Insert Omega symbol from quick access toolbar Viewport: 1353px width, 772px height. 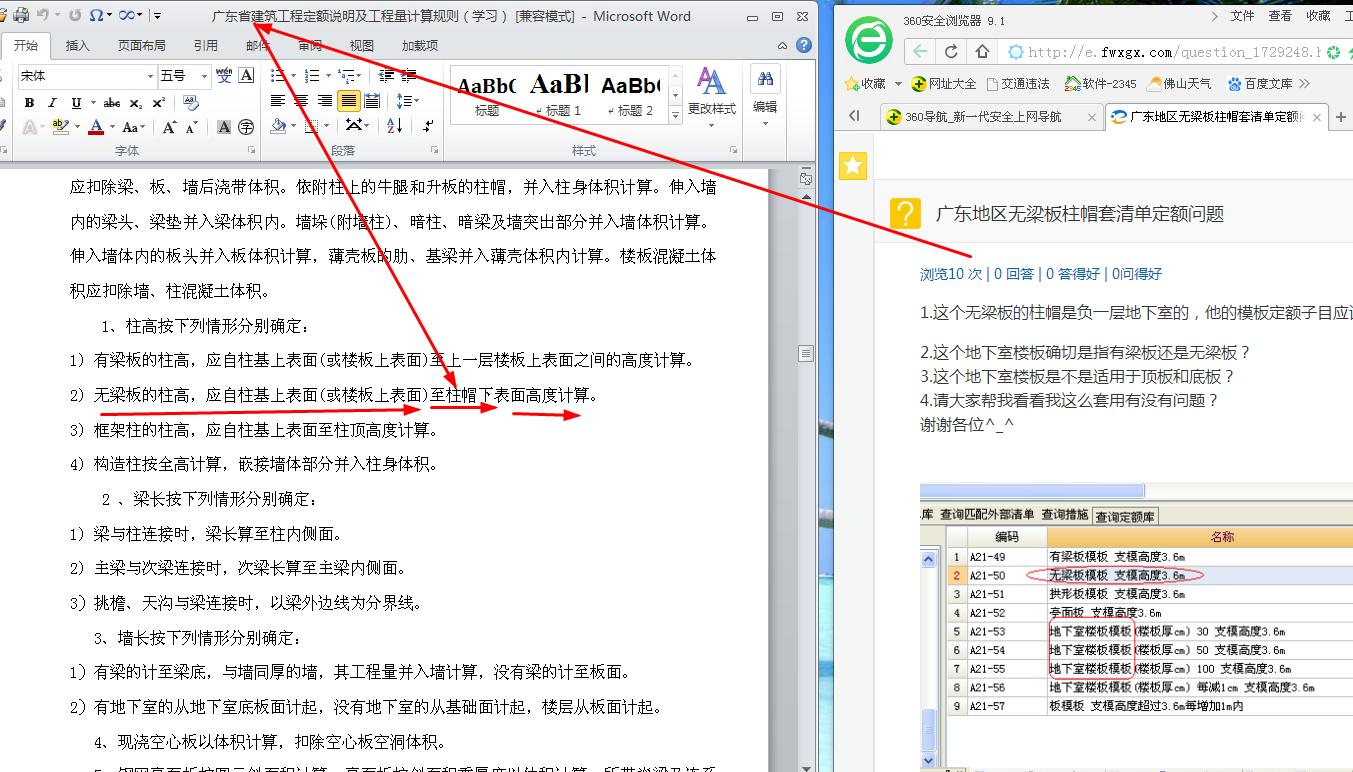pyautogui.click(x=95, y=16)
